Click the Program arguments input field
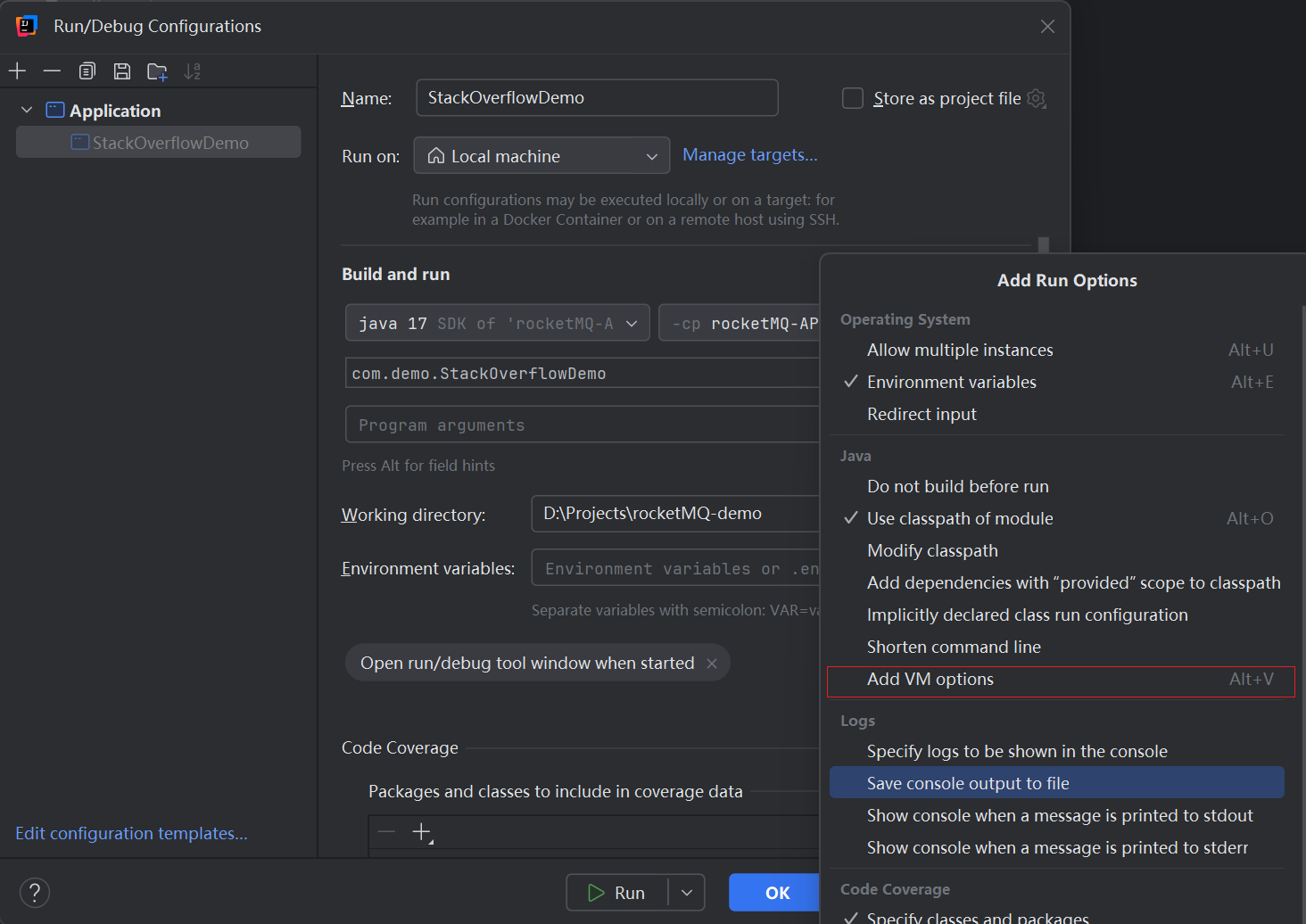This screenshot has width=1306, height=924. (582, 425)
